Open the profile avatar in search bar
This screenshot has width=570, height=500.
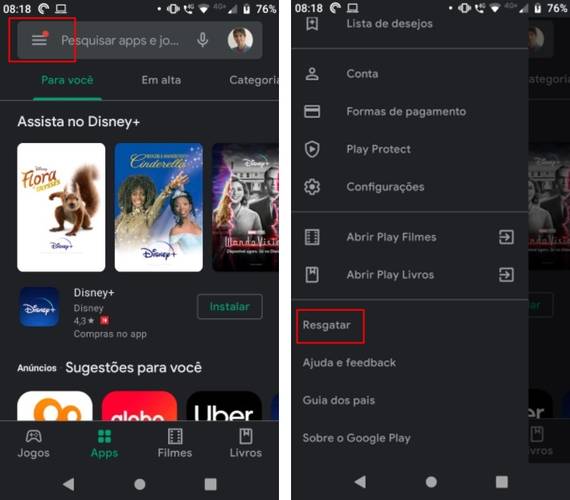[240, 39]
